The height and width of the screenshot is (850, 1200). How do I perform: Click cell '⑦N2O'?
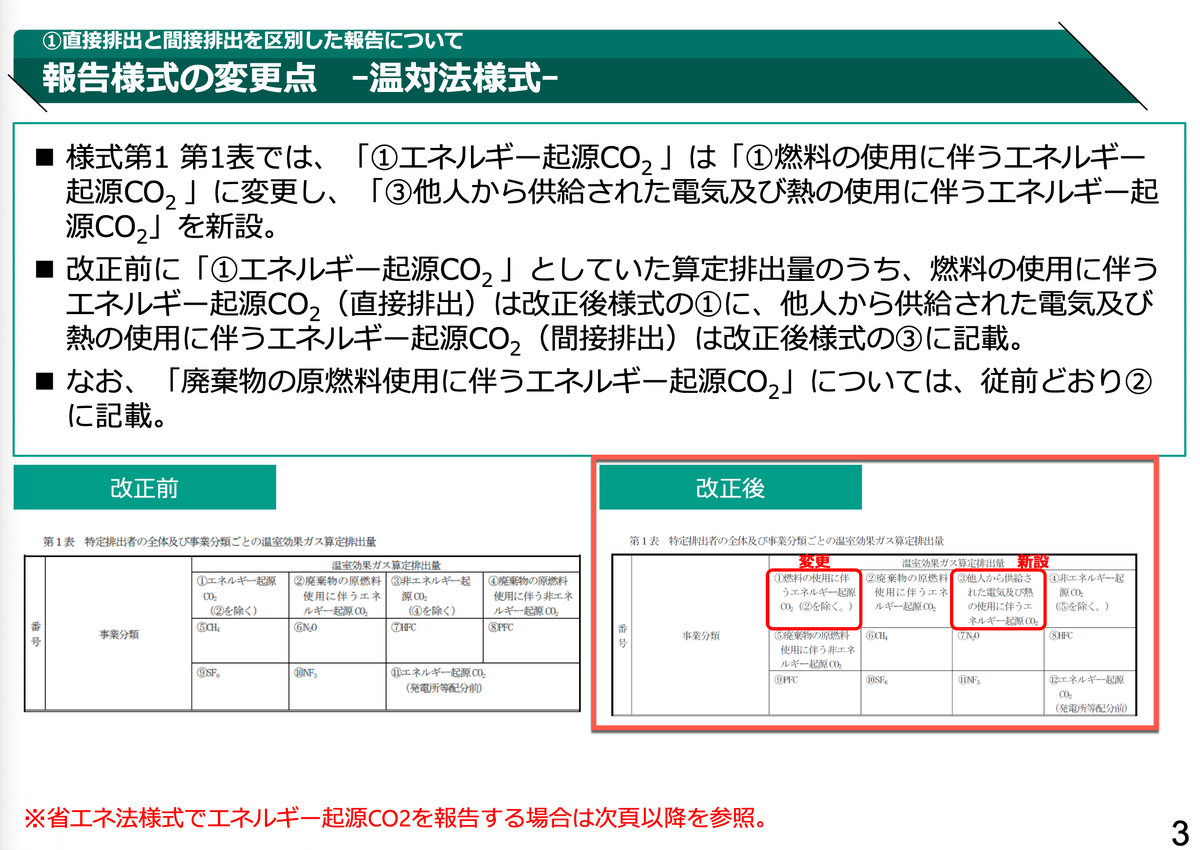997,649
